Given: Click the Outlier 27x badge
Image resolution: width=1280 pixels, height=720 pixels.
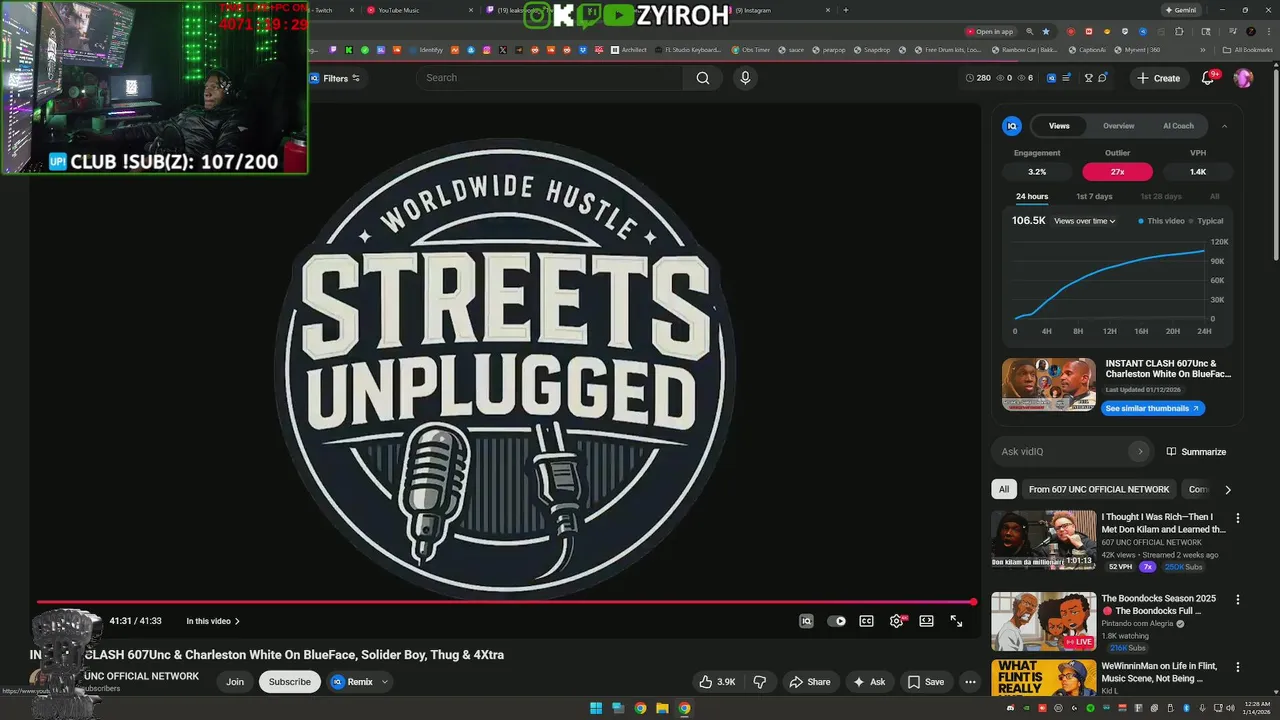Looking at the screenshot, I should coord(1117,172).
